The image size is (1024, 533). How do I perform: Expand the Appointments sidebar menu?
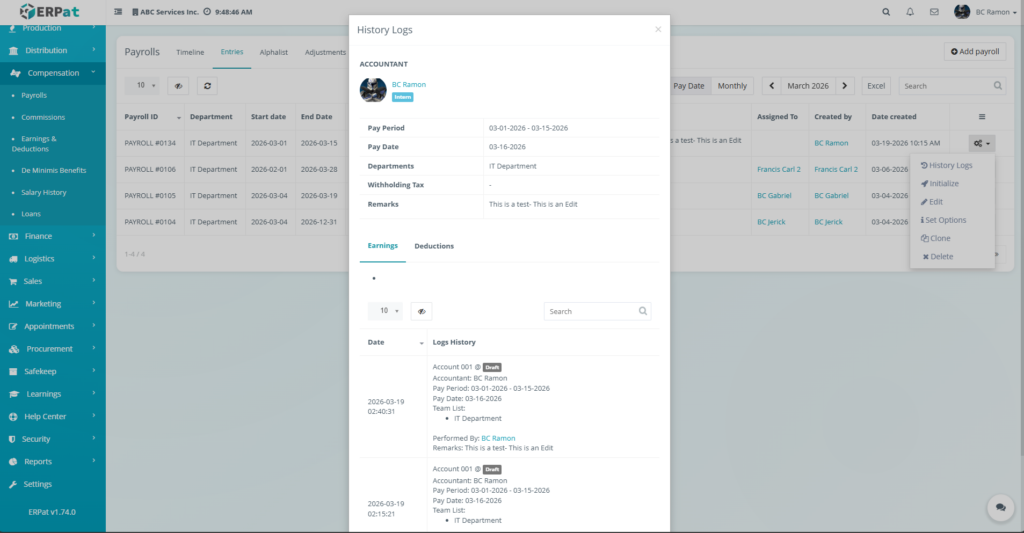click(x=53, y=326)
